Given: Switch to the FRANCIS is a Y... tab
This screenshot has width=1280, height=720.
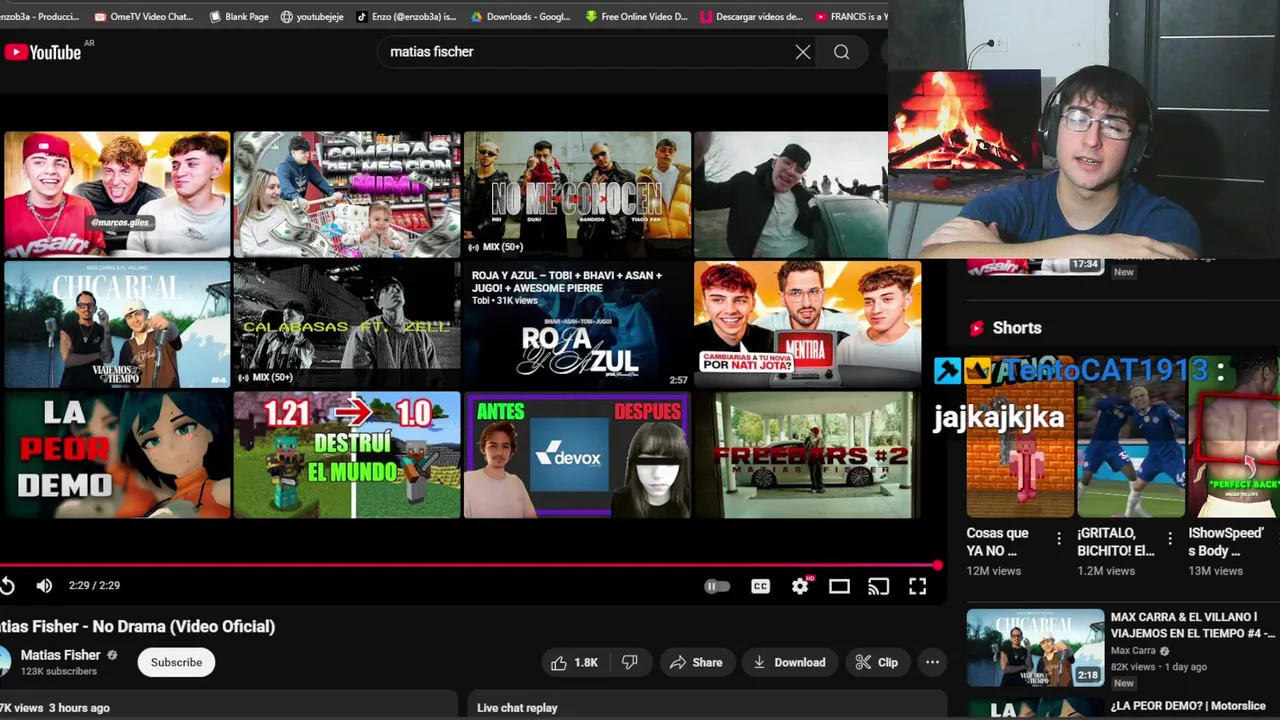Looking at the screenshot, I should point(850,16).
